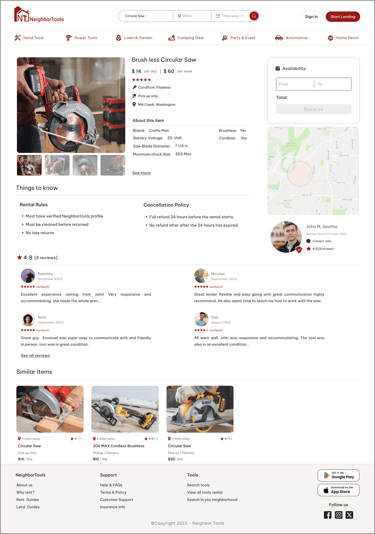Click the red search magnifier icon
Viewport: 375px width, 534px height.
pos(254,16)
